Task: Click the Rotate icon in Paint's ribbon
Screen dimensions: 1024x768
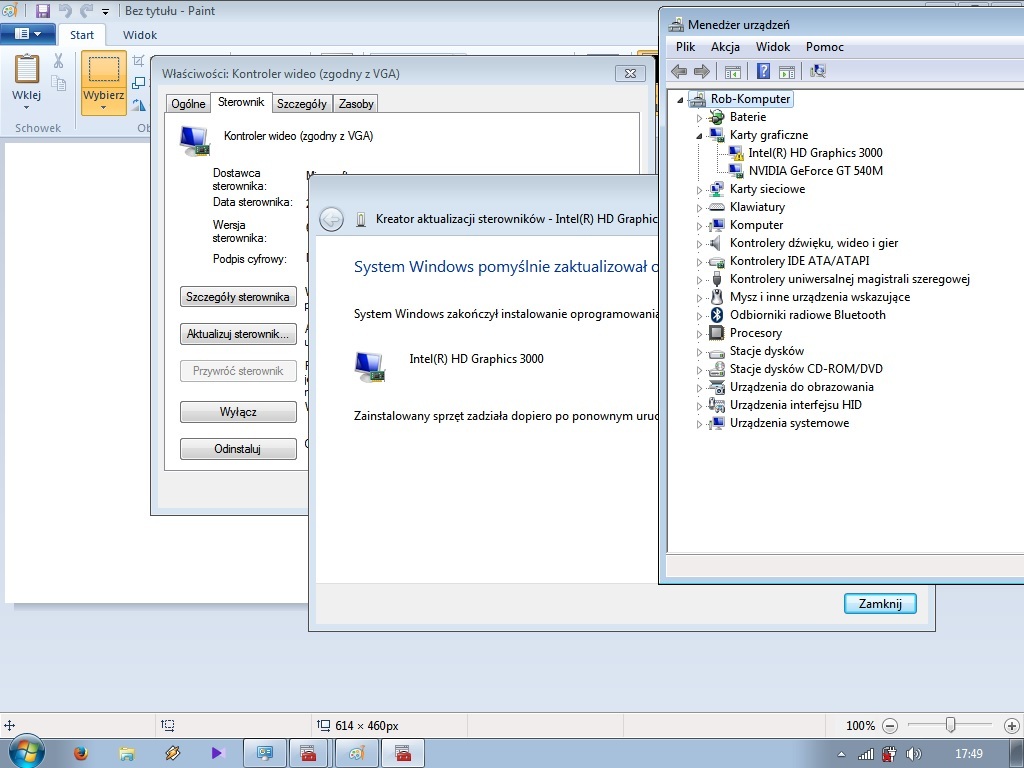Action: [x=138, y=104]
